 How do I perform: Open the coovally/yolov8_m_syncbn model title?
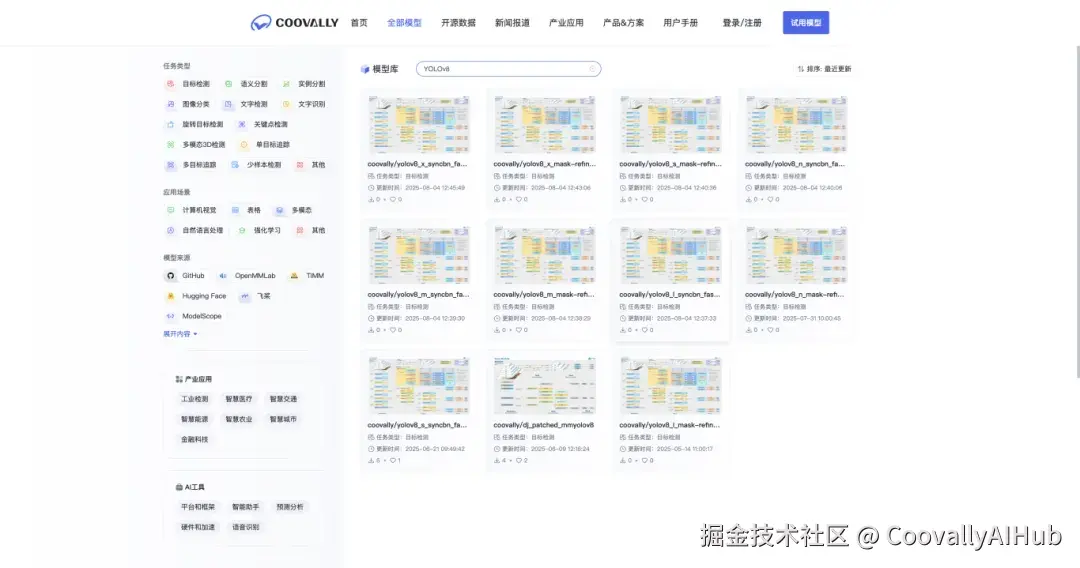[418, 295]
